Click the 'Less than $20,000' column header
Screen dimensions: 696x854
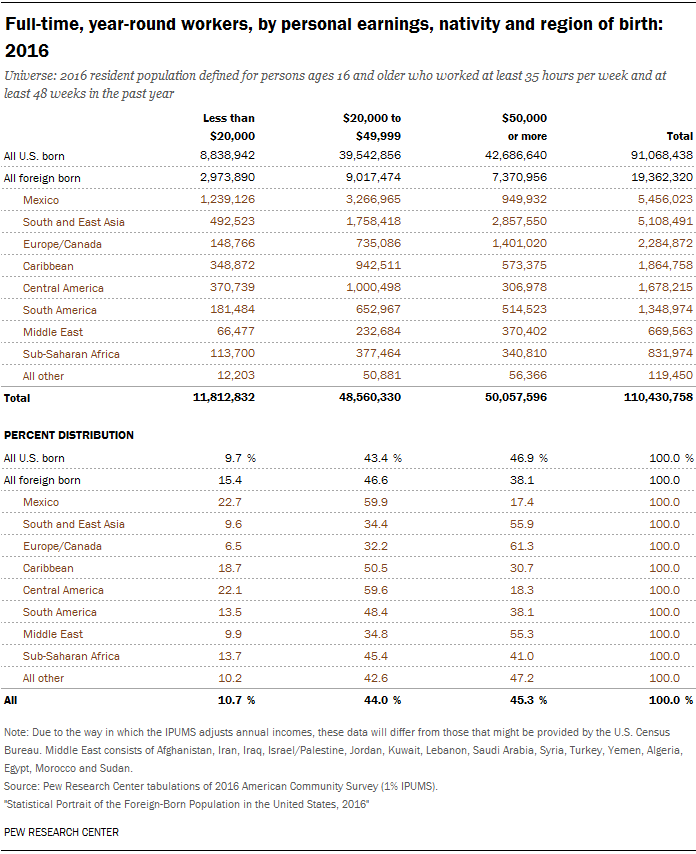229,127
